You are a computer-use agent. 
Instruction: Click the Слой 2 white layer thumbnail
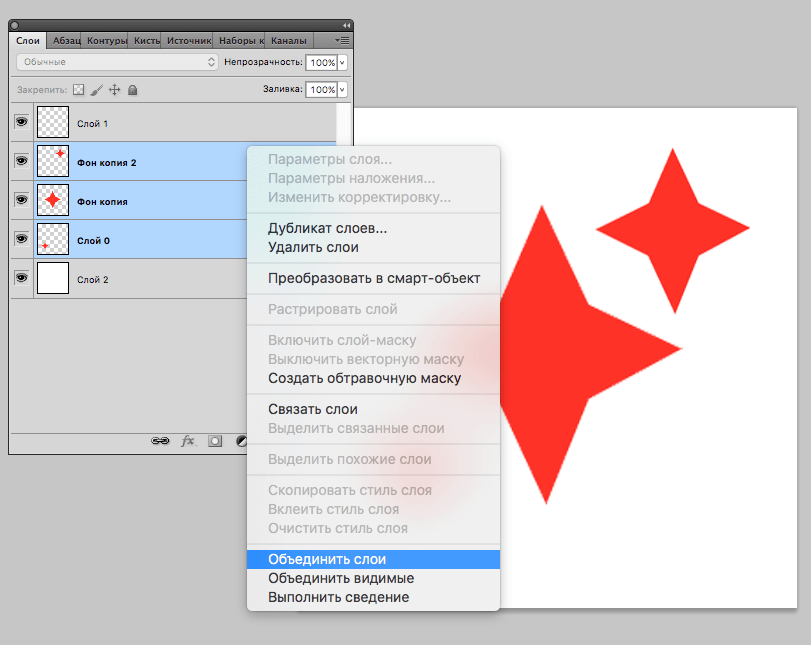pos(52,279)
